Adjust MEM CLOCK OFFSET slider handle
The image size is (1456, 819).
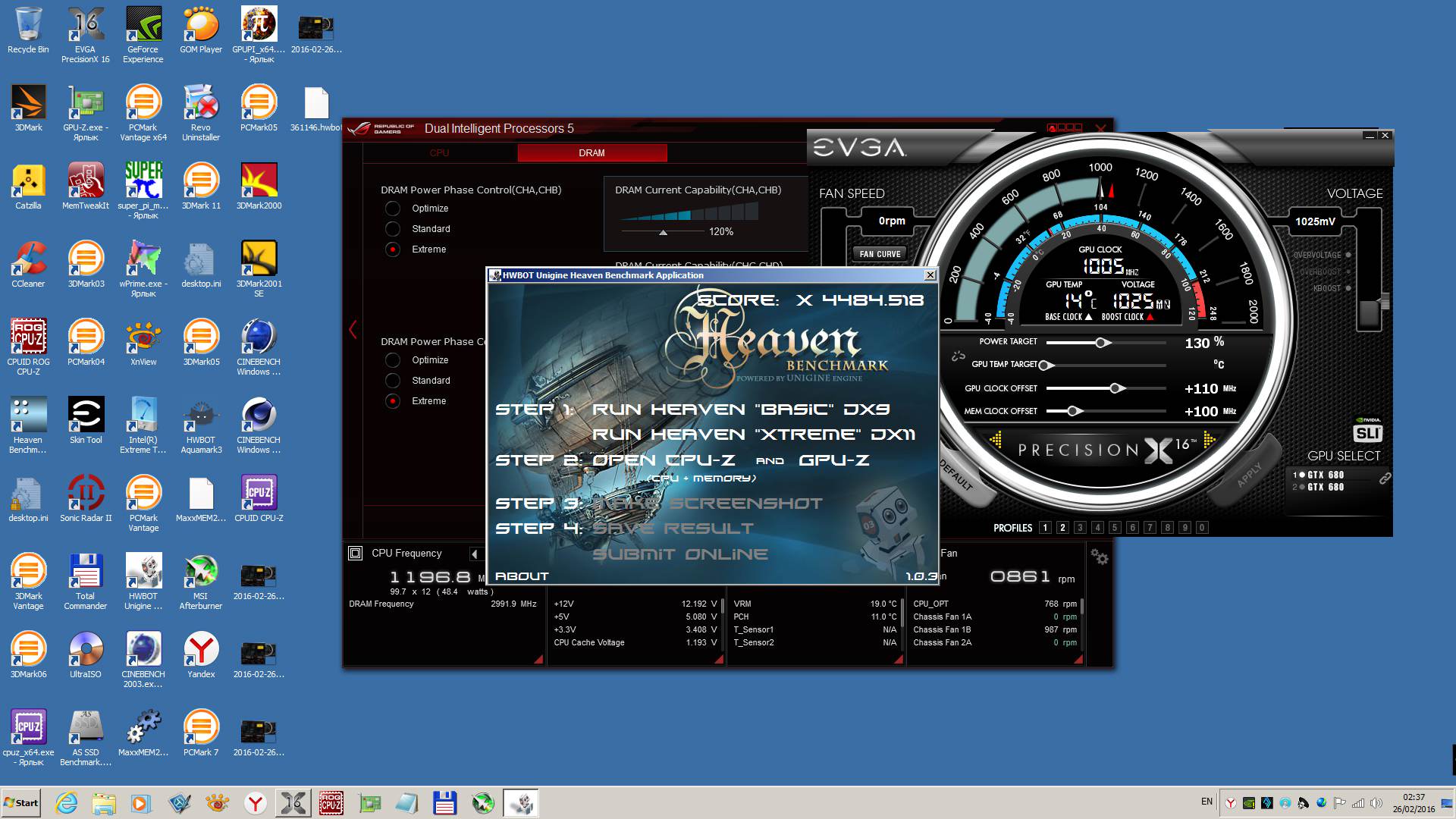1073,411
